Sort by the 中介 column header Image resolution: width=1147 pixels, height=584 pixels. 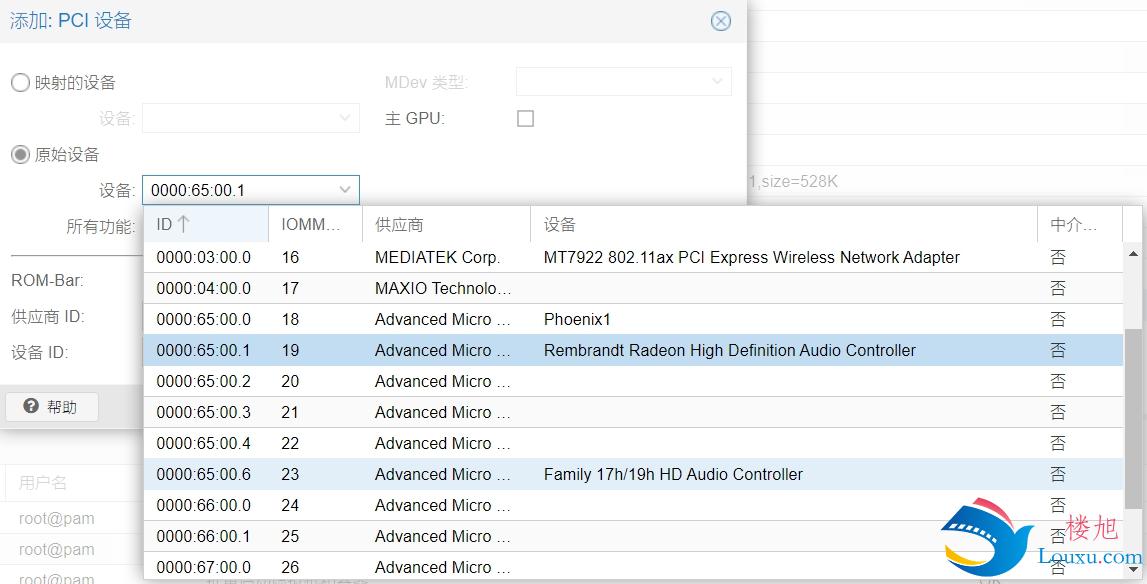tap(1080, 225)
